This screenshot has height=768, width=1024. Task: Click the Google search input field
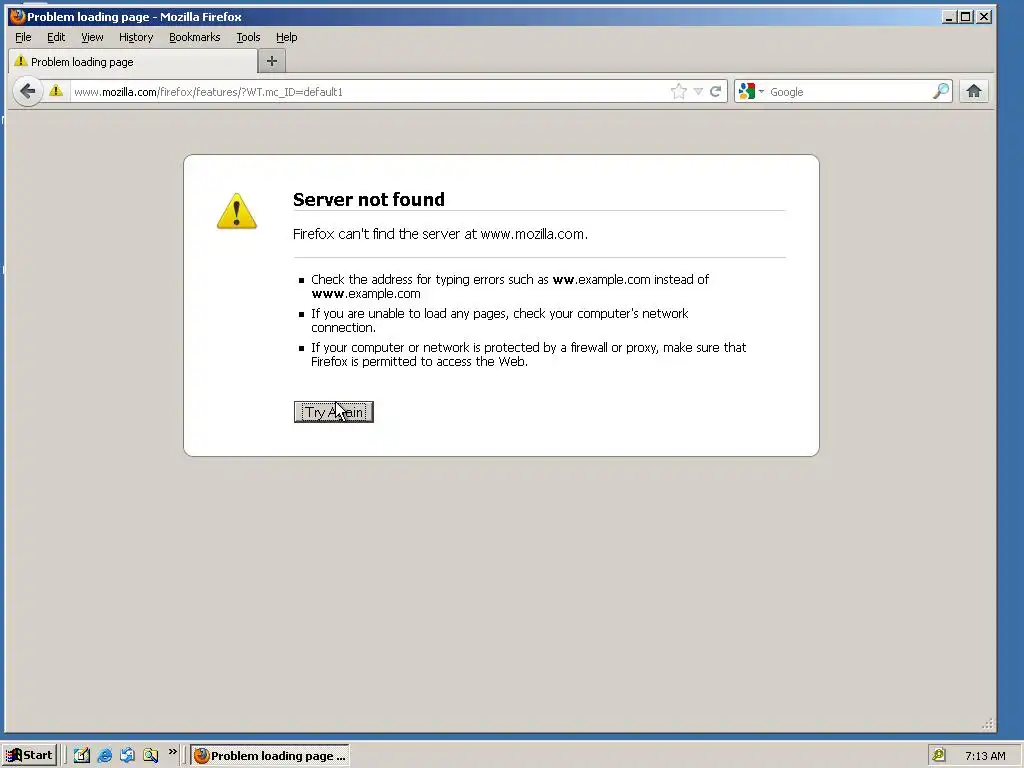tap(849, 92)
